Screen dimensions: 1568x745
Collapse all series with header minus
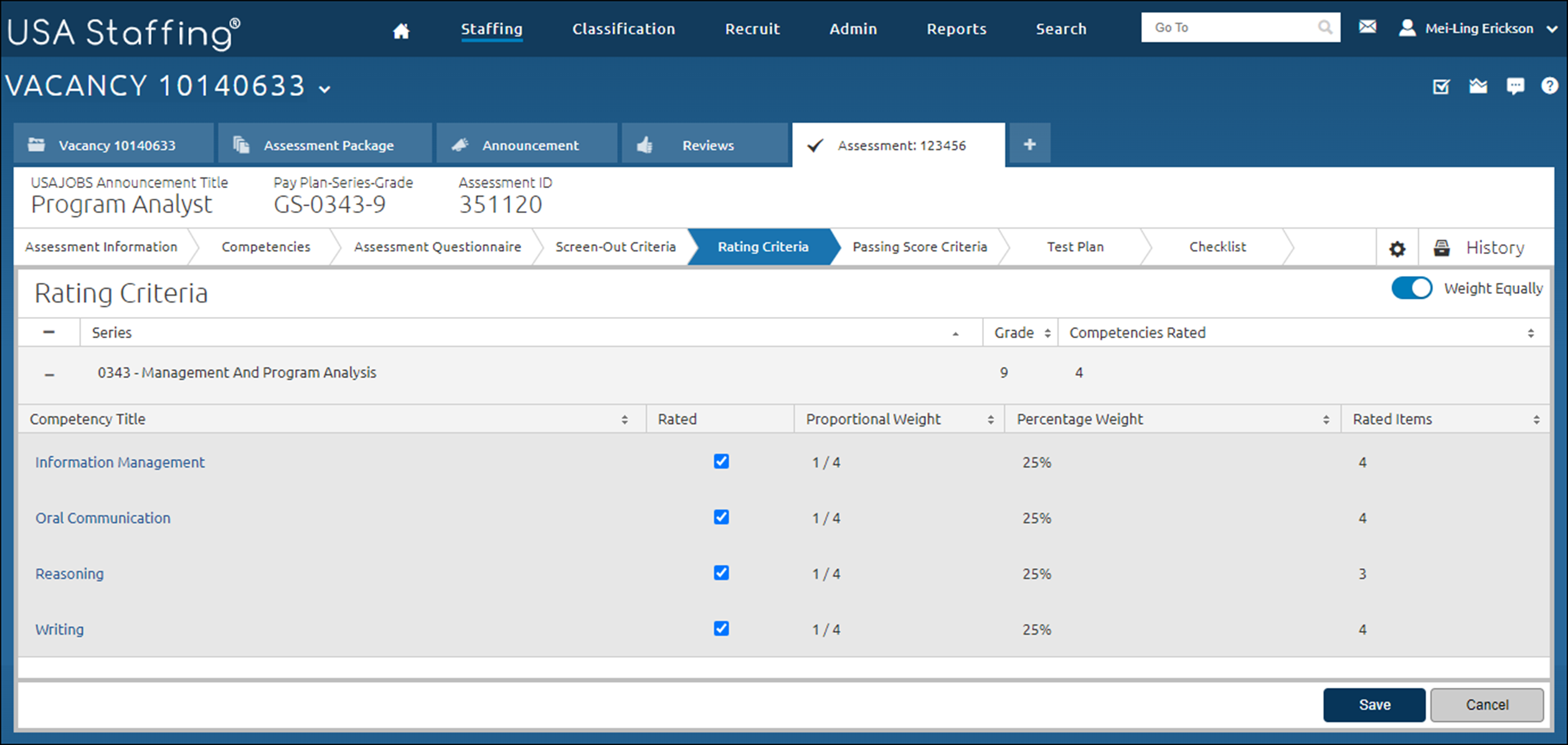[49, 332]
